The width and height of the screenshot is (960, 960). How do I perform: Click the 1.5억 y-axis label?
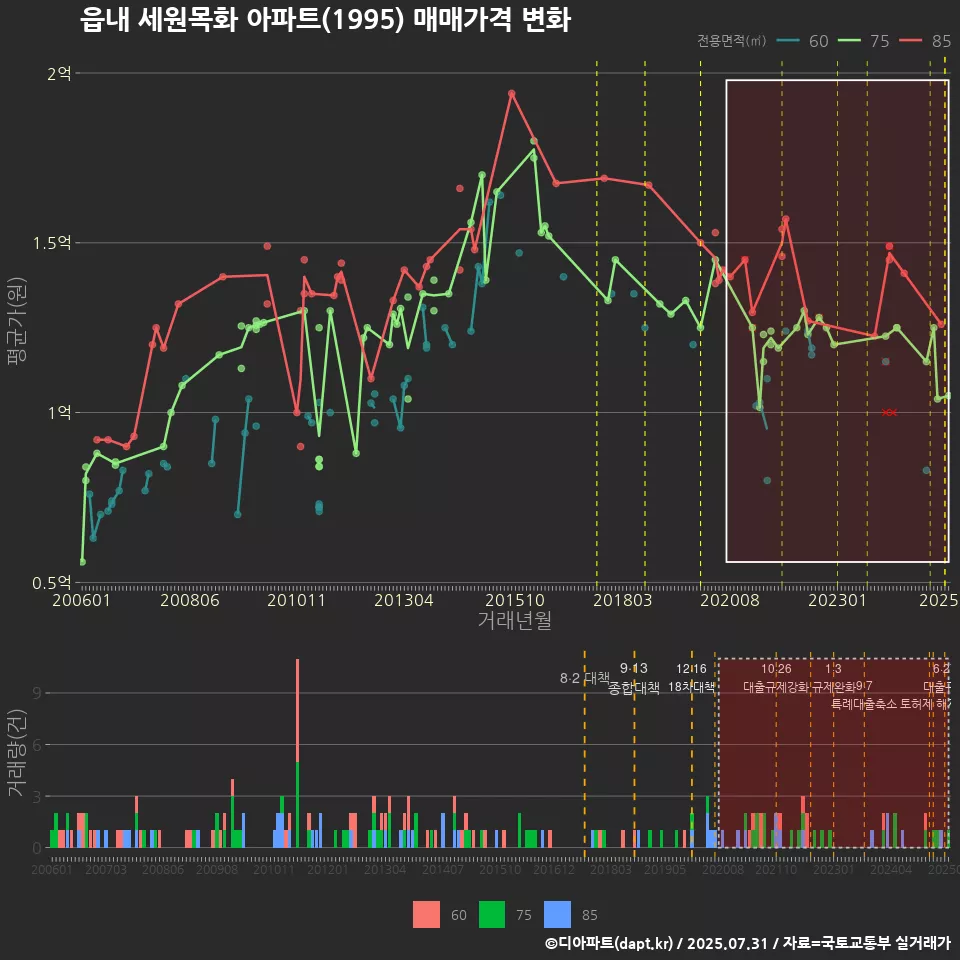(52, 243)
